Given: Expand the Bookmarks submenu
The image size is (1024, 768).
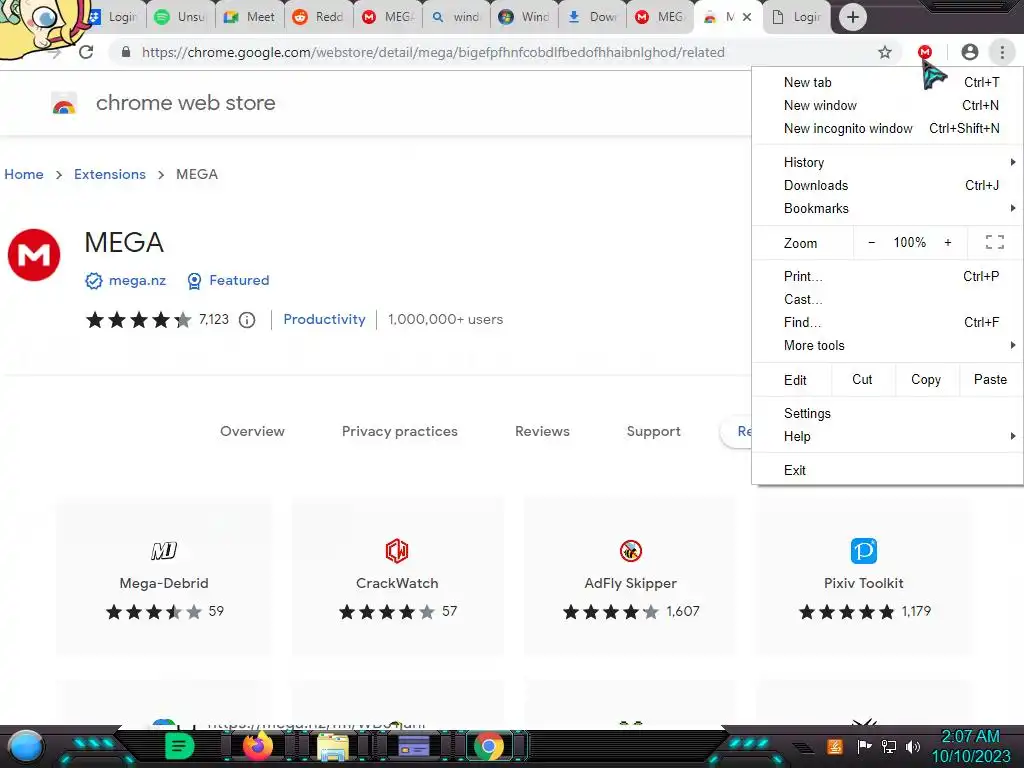Looking at the screenshot, I should (x=888, y=208).
